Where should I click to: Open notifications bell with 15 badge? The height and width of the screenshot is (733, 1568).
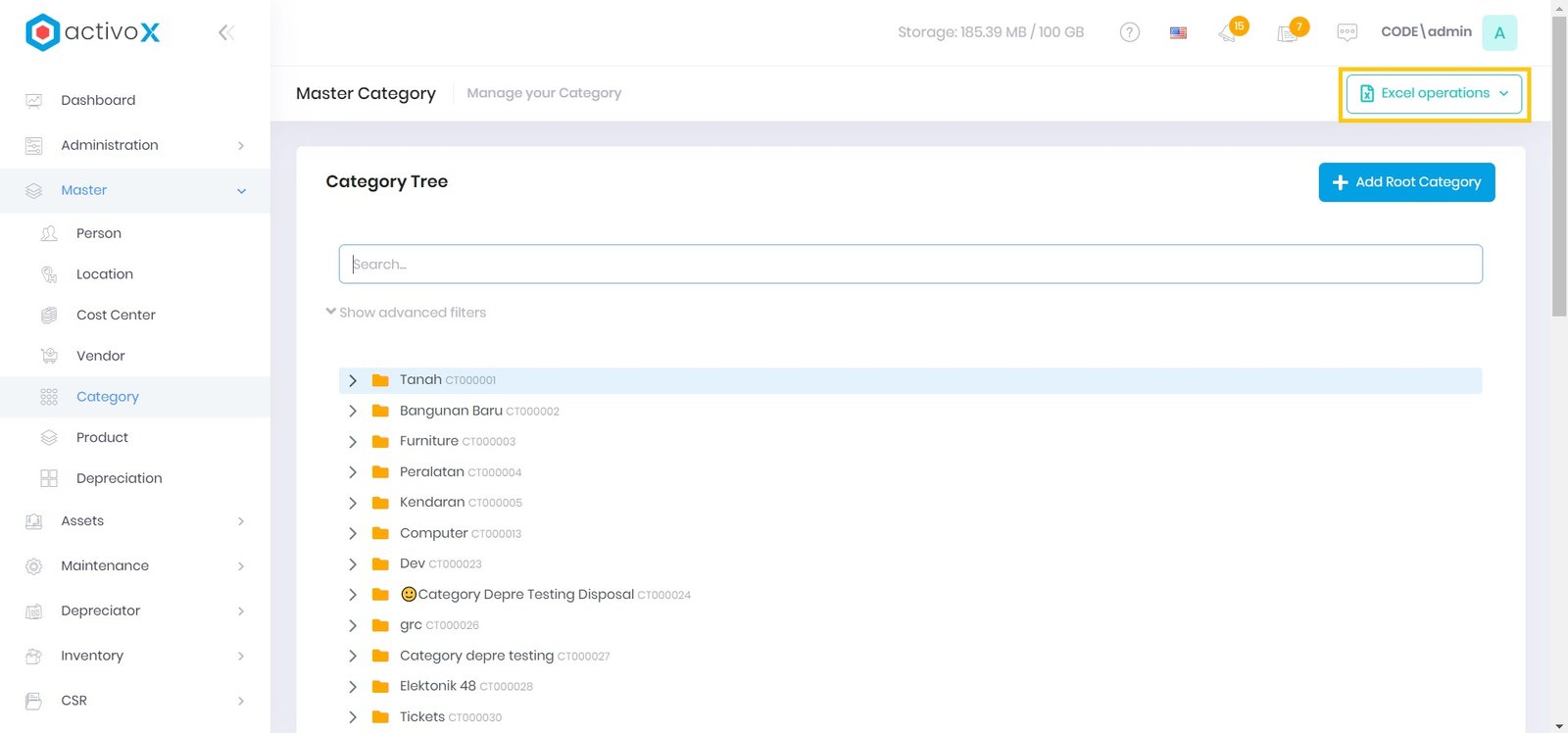click(1228, 32)
